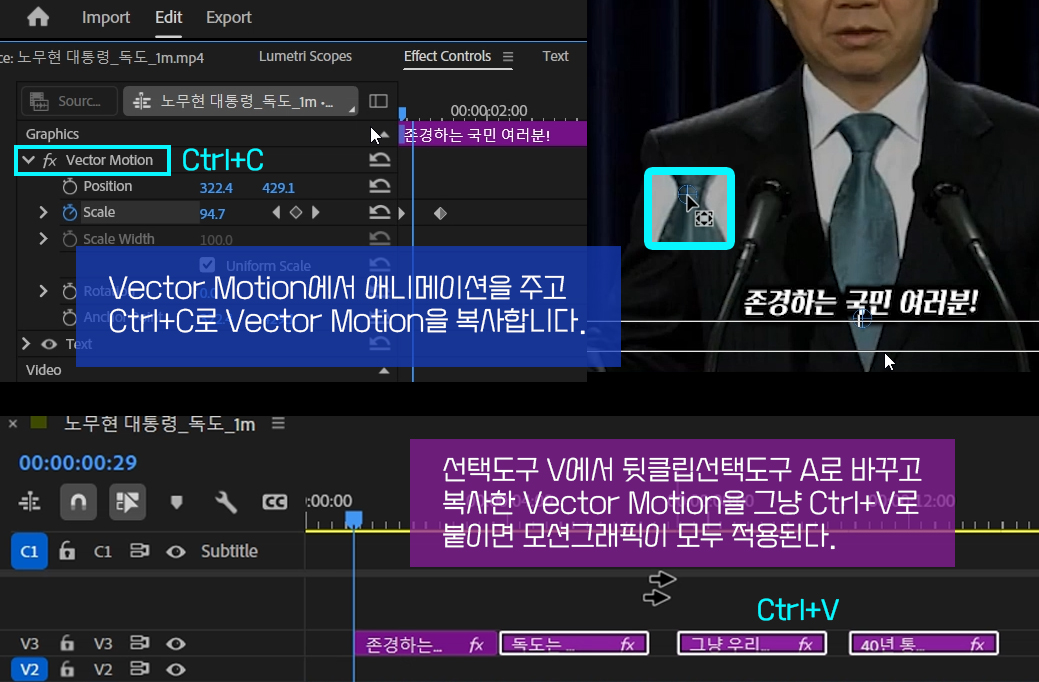
Task: Open caption track options CC icon
Action: [274, 502]
